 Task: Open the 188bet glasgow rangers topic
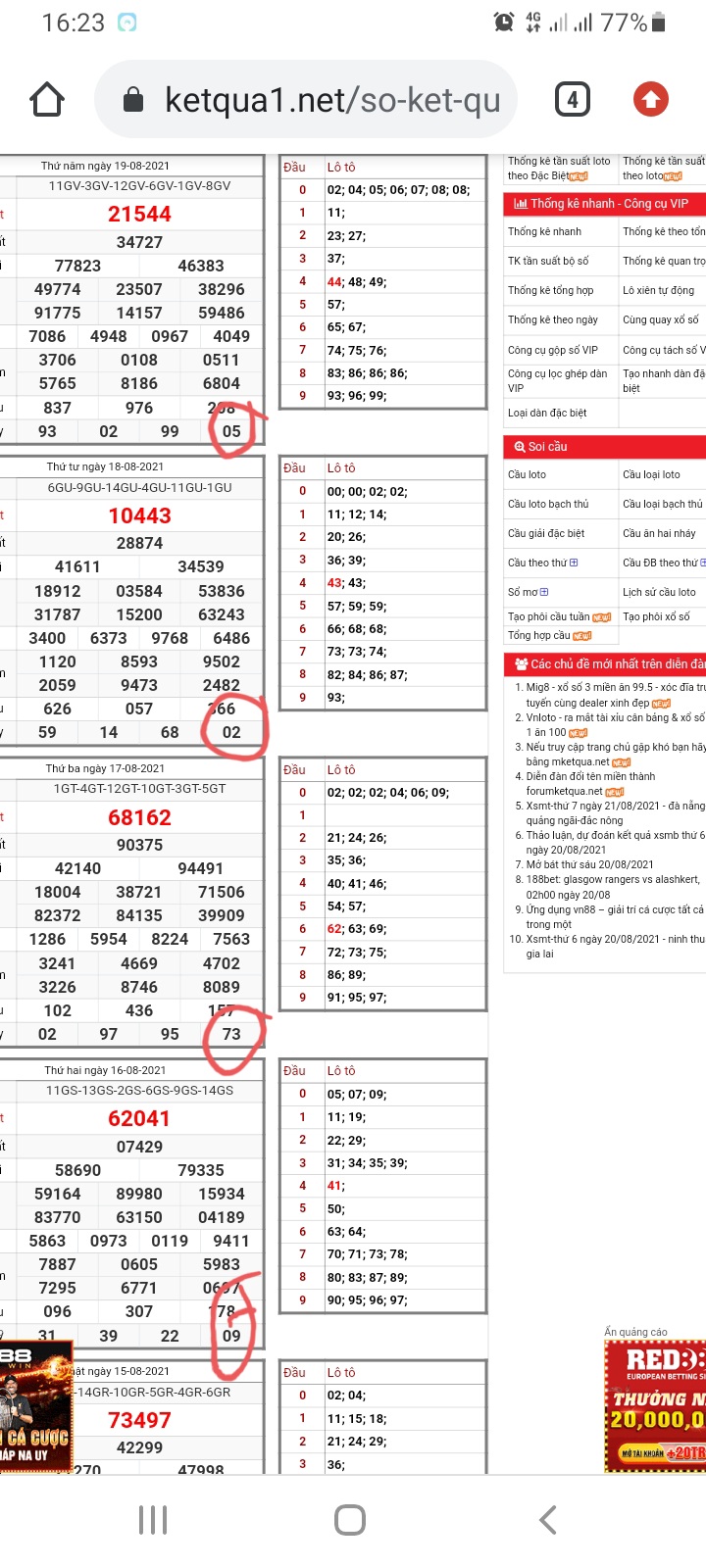613,887
